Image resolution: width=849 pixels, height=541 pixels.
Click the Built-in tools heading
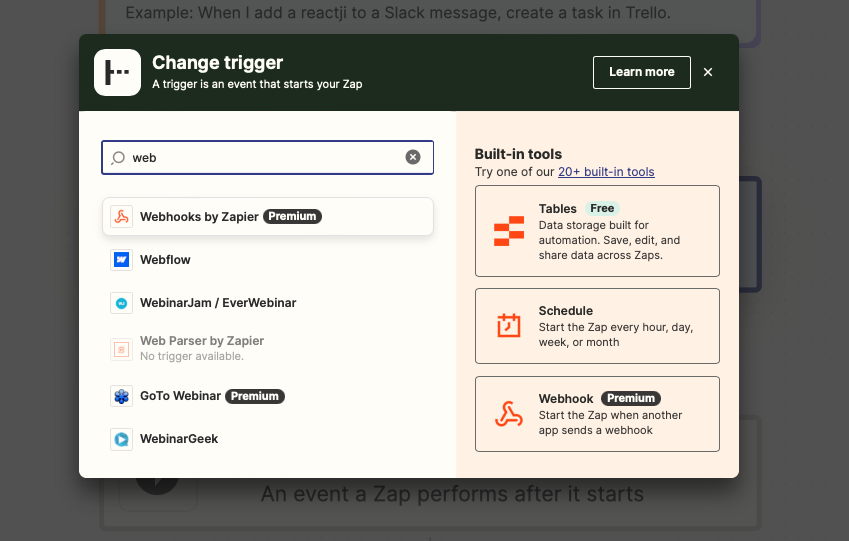coord(518,154)
